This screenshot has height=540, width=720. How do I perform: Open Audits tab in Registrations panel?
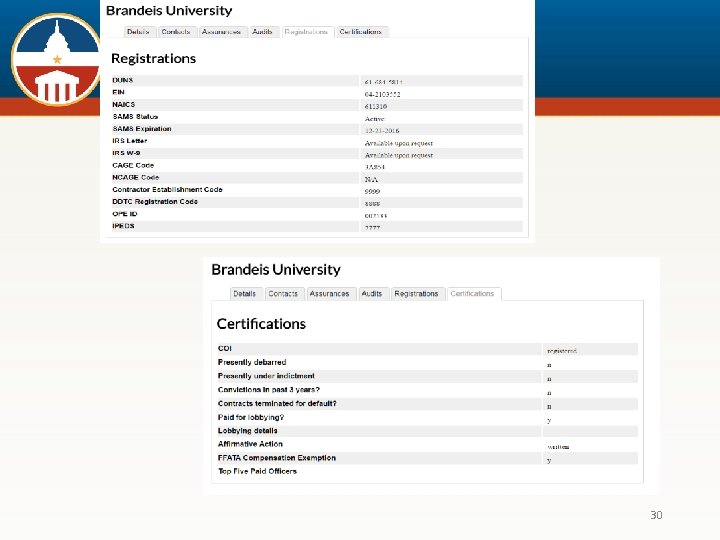(262, 32)
